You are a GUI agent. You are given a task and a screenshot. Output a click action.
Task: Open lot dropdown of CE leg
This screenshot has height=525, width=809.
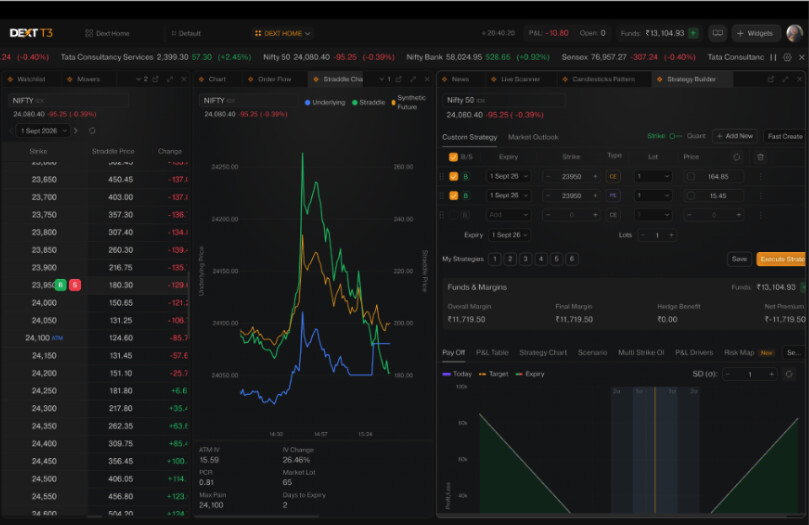[x=653, y=176]
